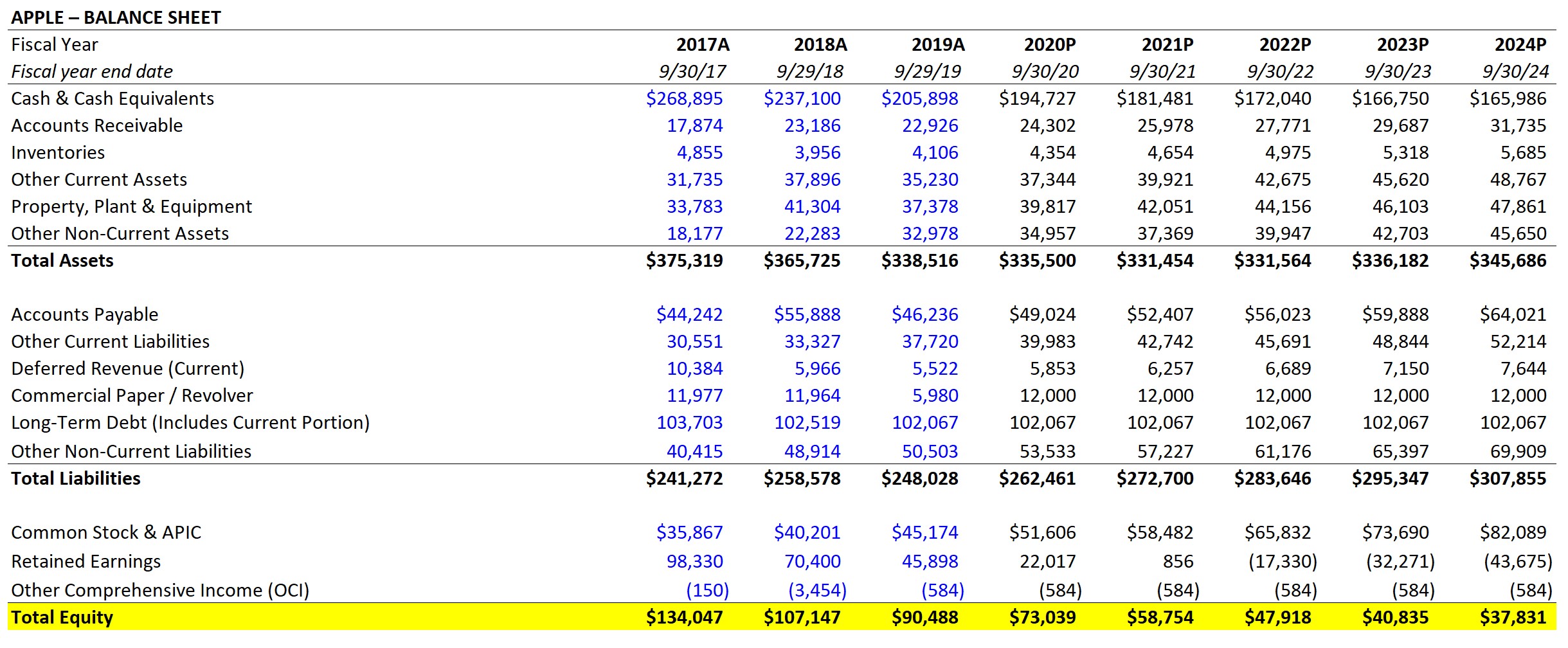Viewport: 1568px width, 648px height.
Task: Click OCI value (150)
Action: tap(707, 590)
